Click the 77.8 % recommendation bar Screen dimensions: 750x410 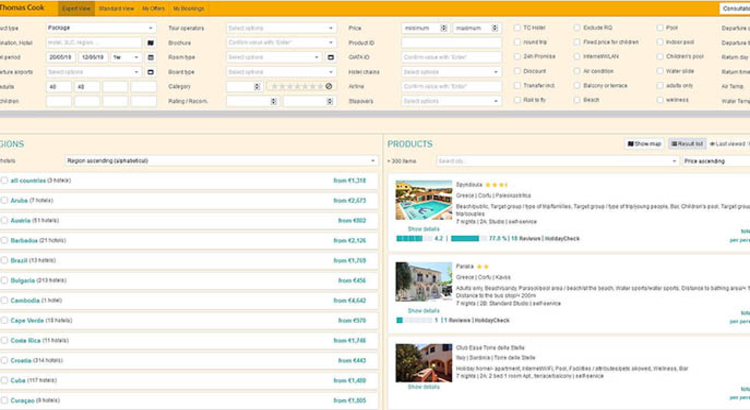(469, 238)
